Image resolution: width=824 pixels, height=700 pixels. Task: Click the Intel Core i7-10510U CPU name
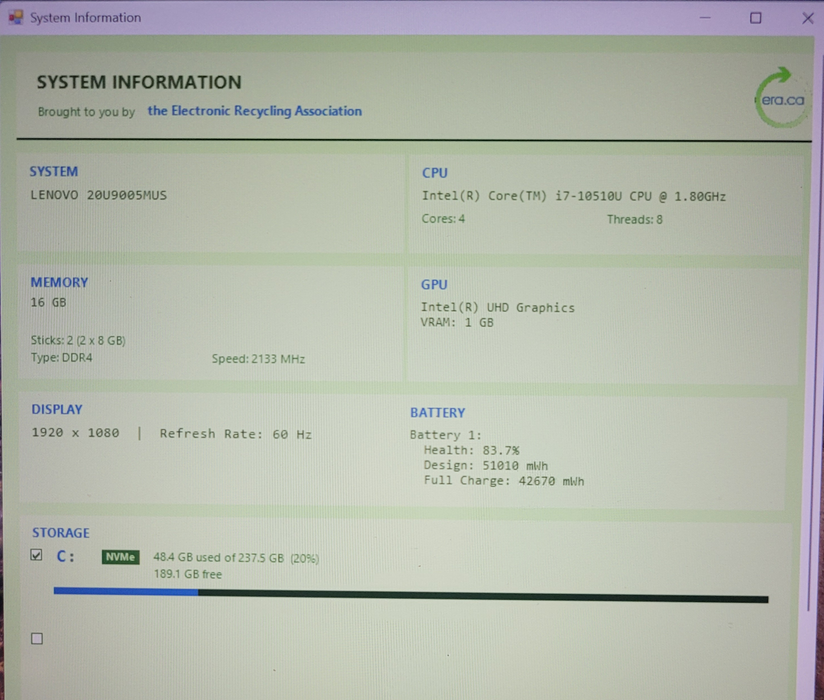(574, 196)
